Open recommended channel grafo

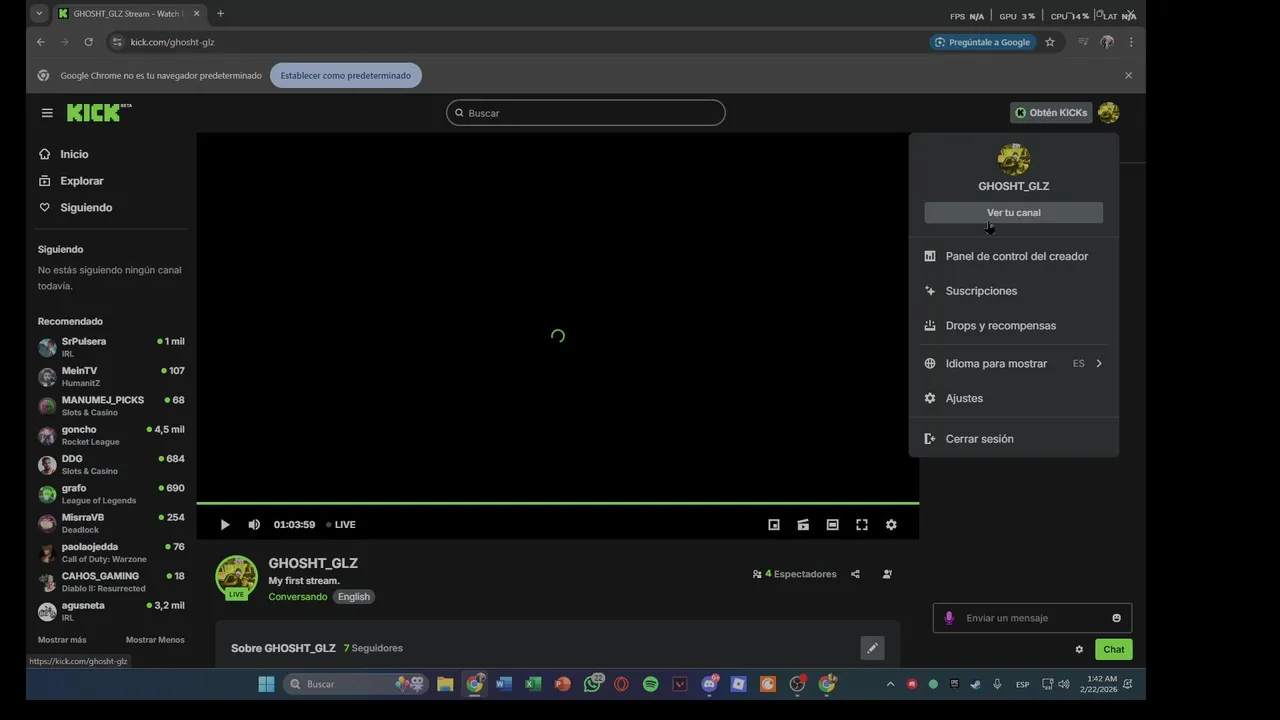pyautogui.click(x=111, y=494)
